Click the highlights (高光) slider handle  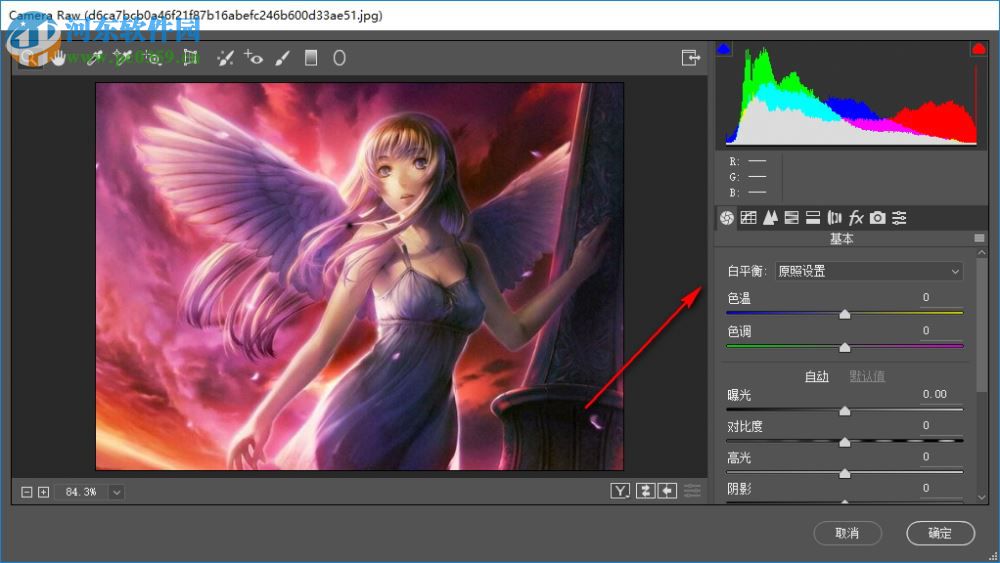(844, 473)
